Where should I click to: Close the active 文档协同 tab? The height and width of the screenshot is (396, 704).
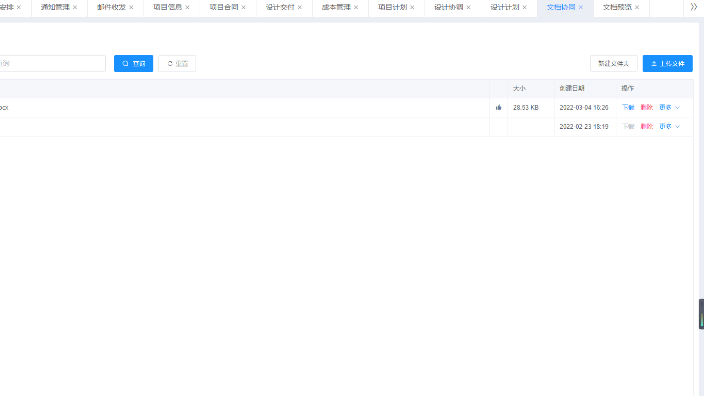[x=581, y=7]
